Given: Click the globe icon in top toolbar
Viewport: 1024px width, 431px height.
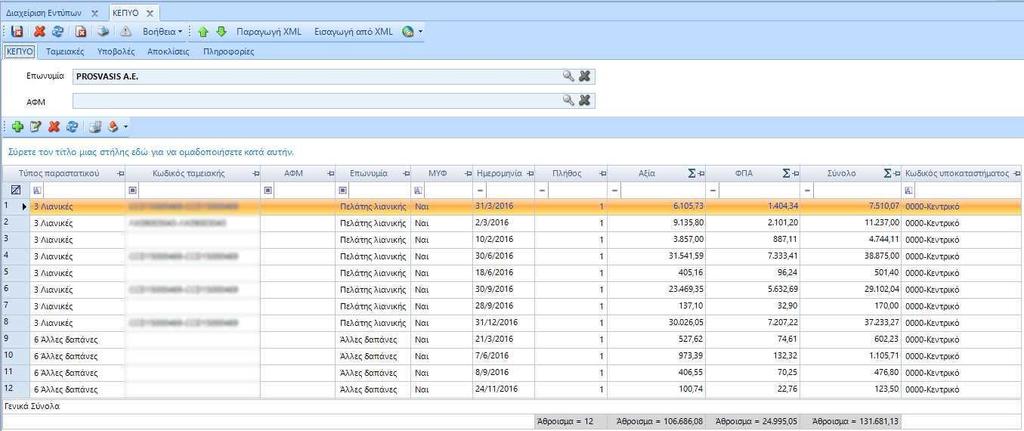Looking at the screenshot, I should (408, 31).
